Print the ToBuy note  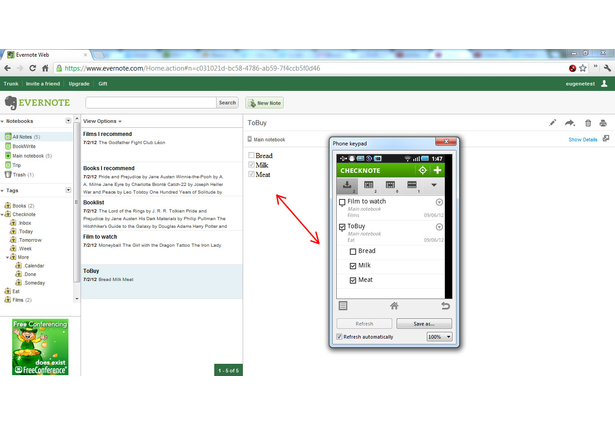pyautogui.click(x=603, y=123)
